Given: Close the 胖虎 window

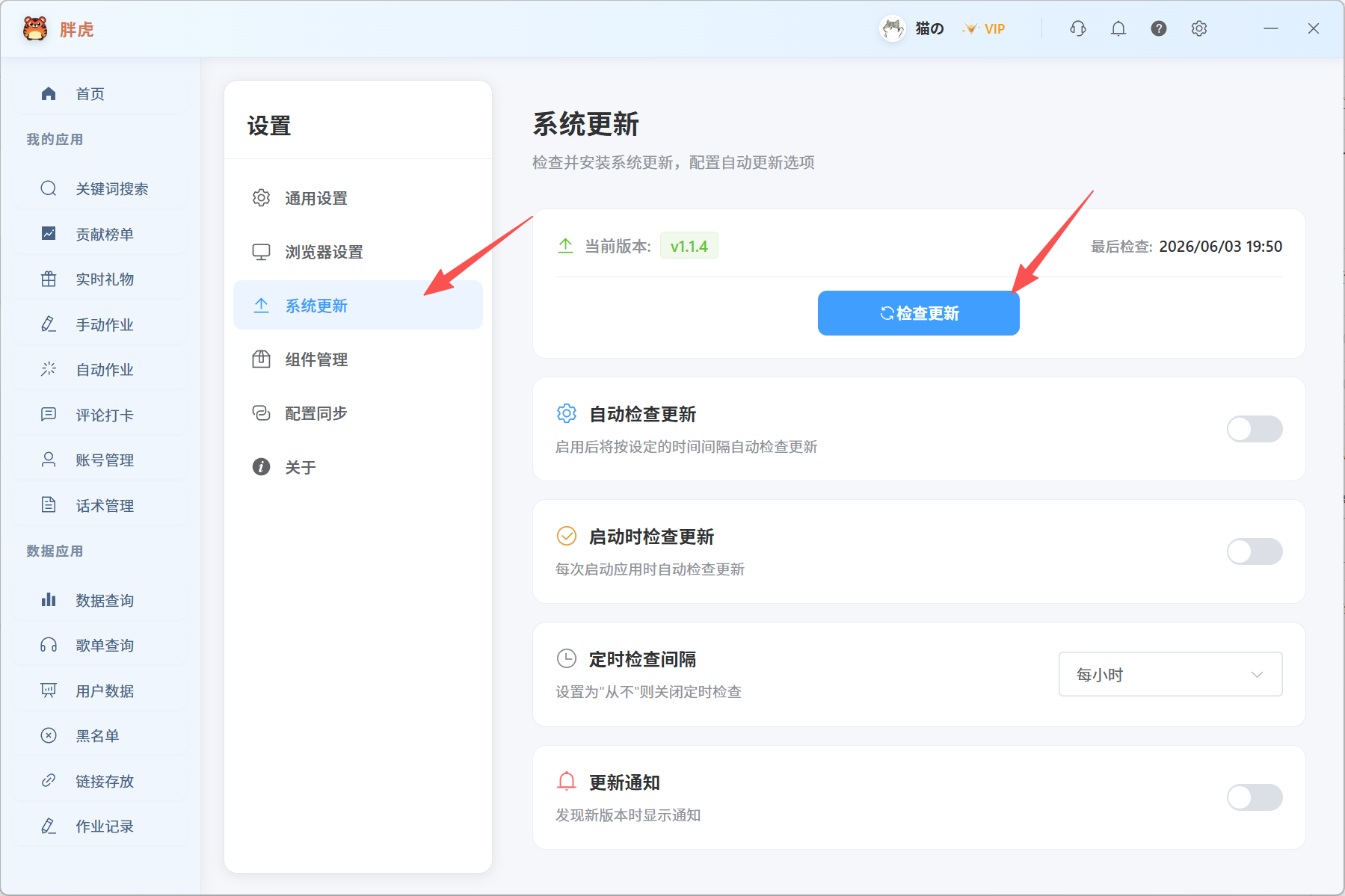Looking at the screenshot, I should pyautogui.click(x=1313, y=28).
